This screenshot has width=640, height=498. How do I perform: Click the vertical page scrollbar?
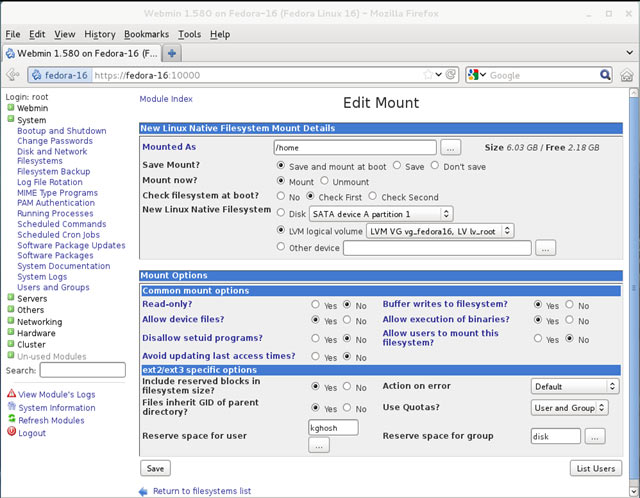[x=633, y=287]
